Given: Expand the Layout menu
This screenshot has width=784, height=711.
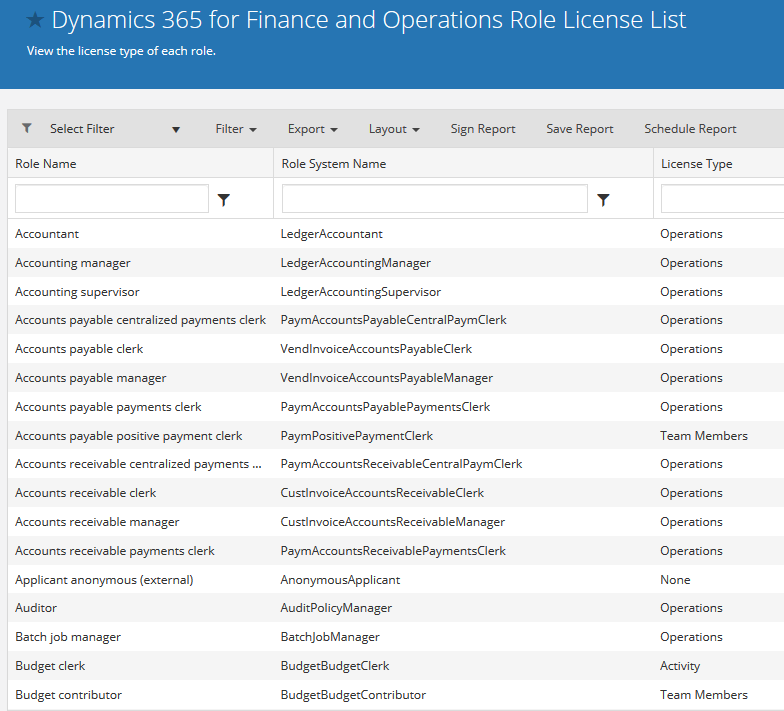Looking at the screenshot, I should (394, 129).
